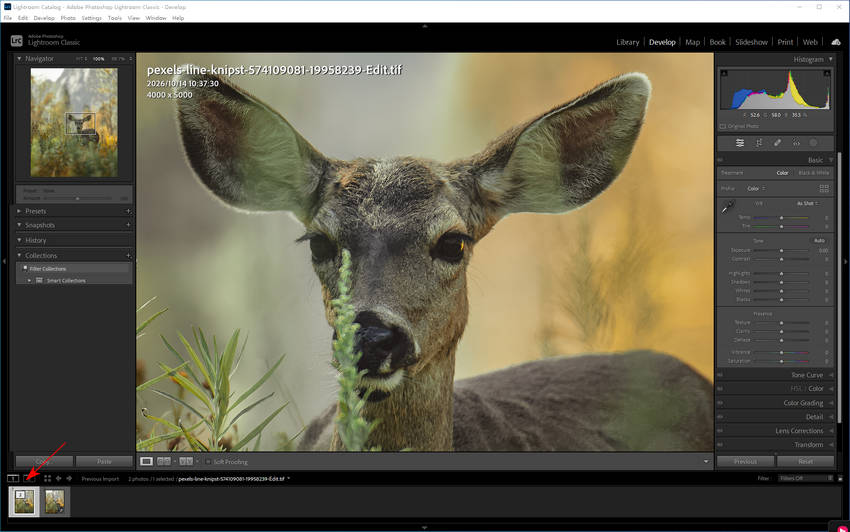Viewport: 850px width, 532px height.
Task: Click the Exposure slider handle
Action: [x=781, y=251]
